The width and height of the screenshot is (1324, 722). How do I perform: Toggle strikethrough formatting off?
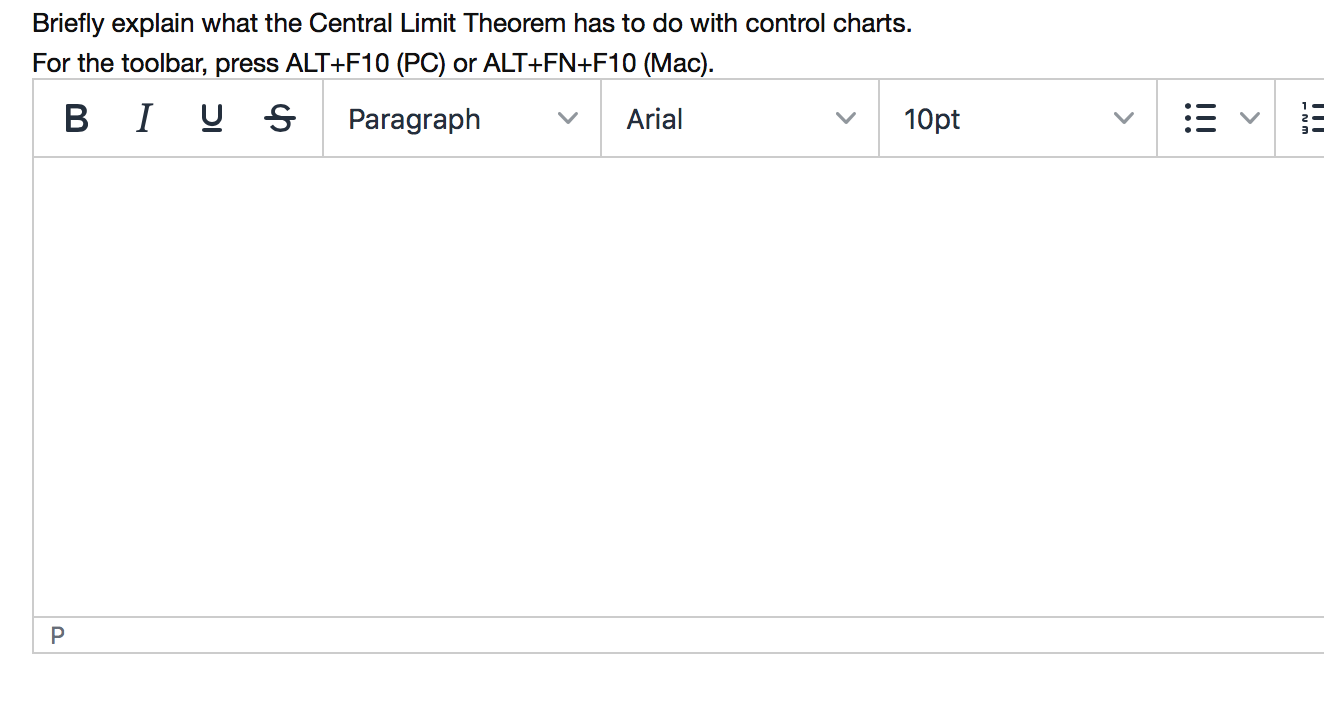279,118
